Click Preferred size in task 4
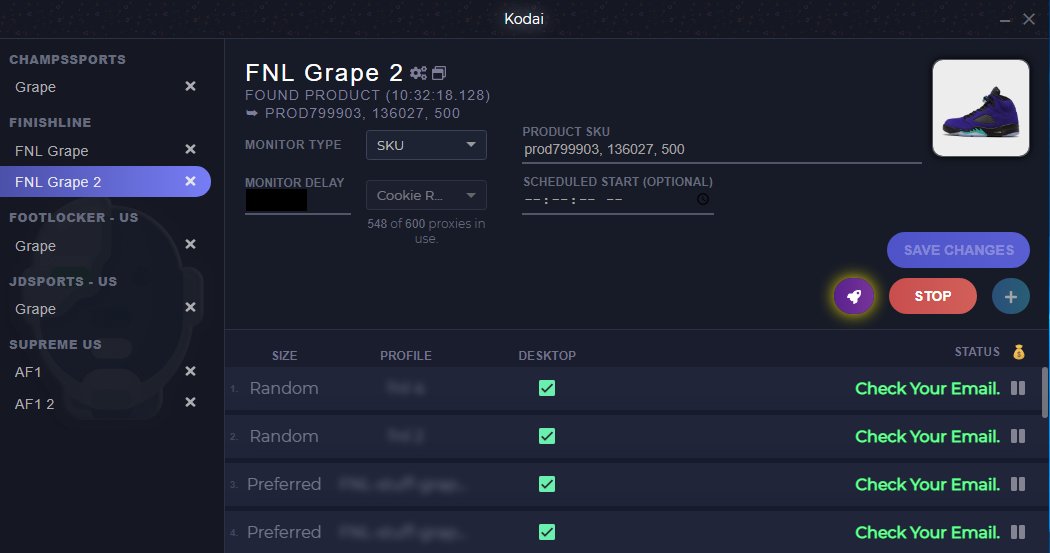 click(x=284, y=532)
